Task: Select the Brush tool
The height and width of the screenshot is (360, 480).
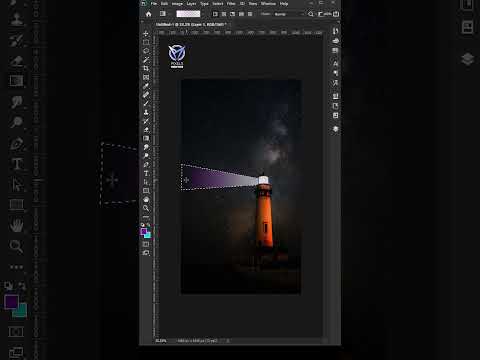Action: 146,103
